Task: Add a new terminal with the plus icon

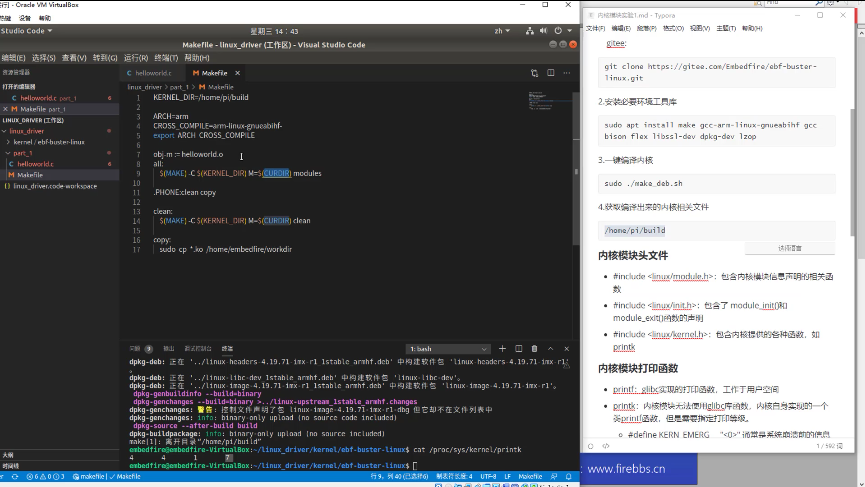Action: 502,349
